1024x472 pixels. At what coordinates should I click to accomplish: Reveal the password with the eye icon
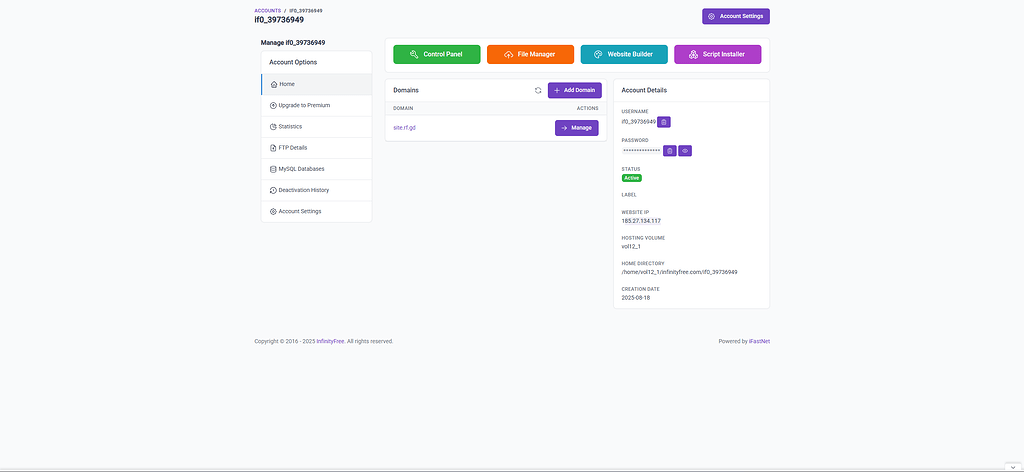pos(685,151)
